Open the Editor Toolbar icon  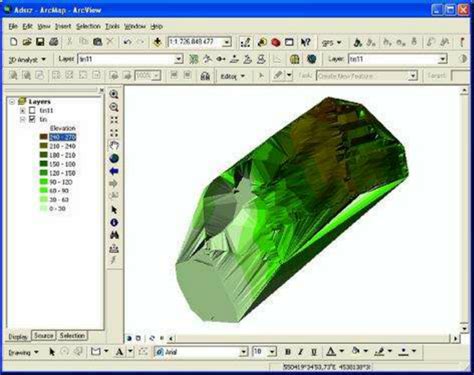(245, 42)
